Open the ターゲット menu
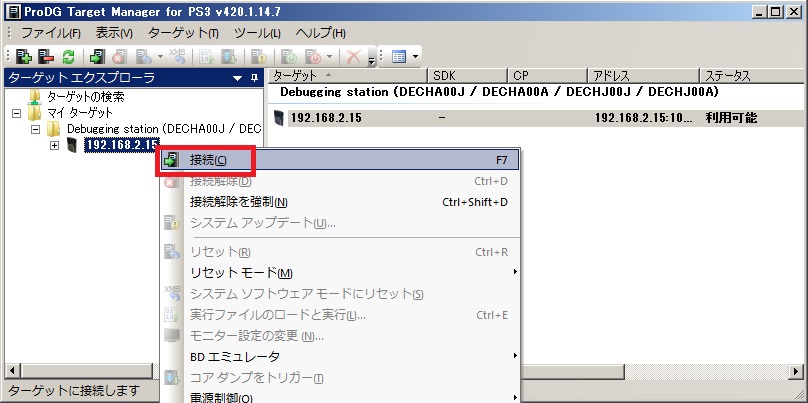 [183, 33]
